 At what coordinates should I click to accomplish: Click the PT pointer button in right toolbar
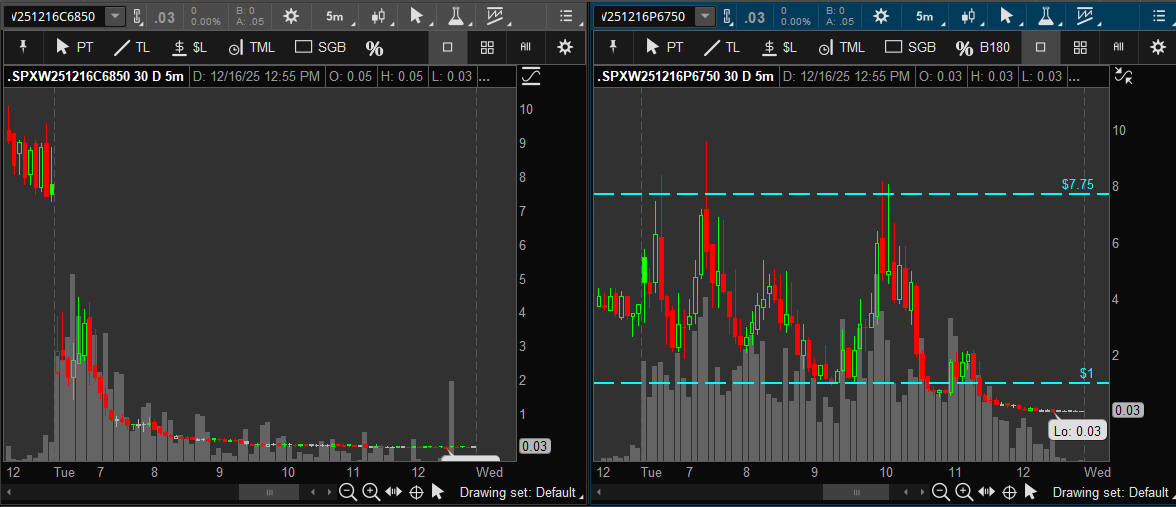(x=664, y=47)
